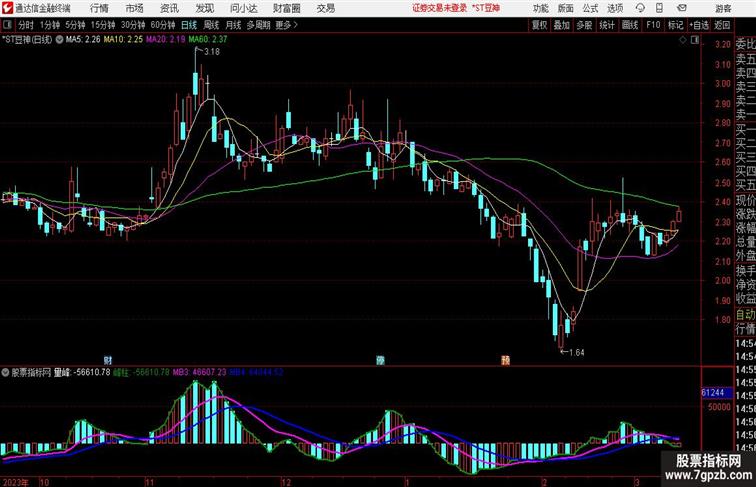The width and height of the screenshot is (756, 487).
Task: Open the 发现 menu
Action: (204, 8)
